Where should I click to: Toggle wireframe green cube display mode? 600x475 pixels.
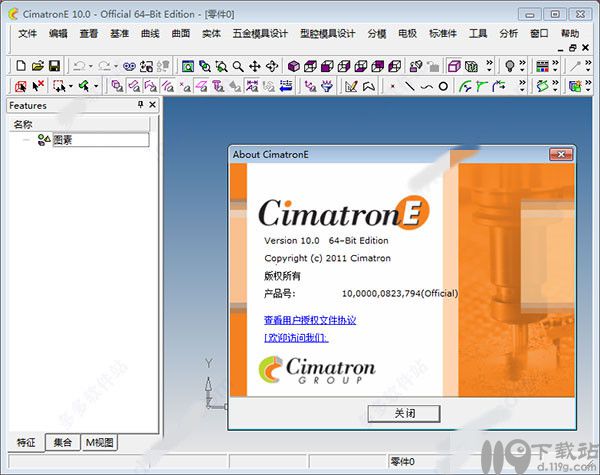471,66
